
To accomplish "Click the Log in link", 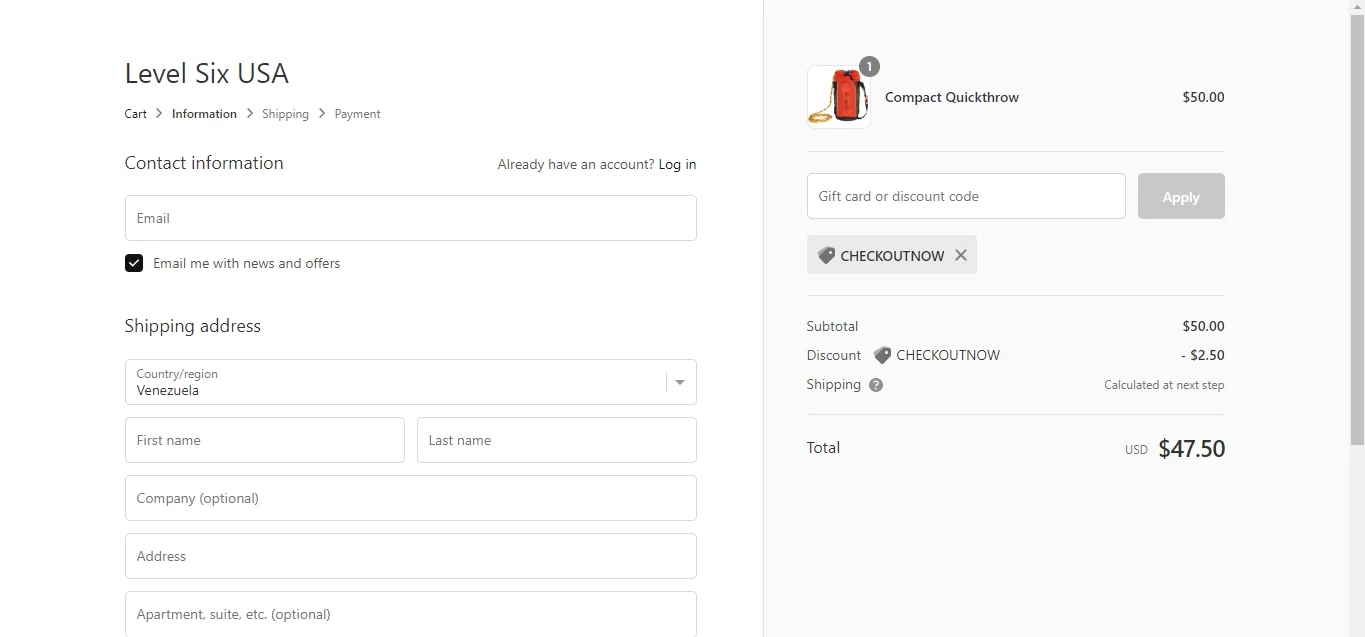I will click(x=677, y=164).
